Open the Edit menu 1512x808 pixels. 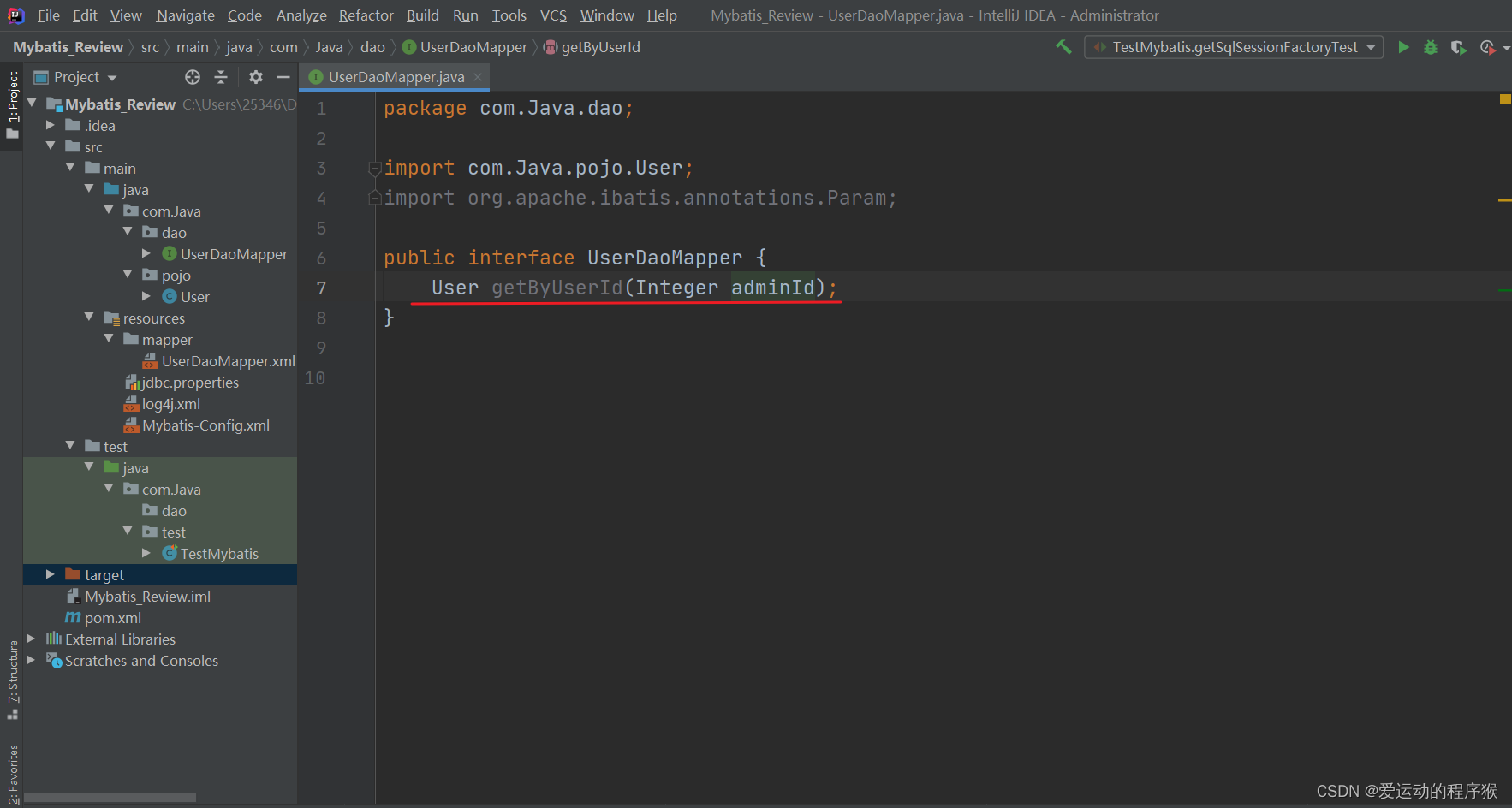tap(85, 15)
